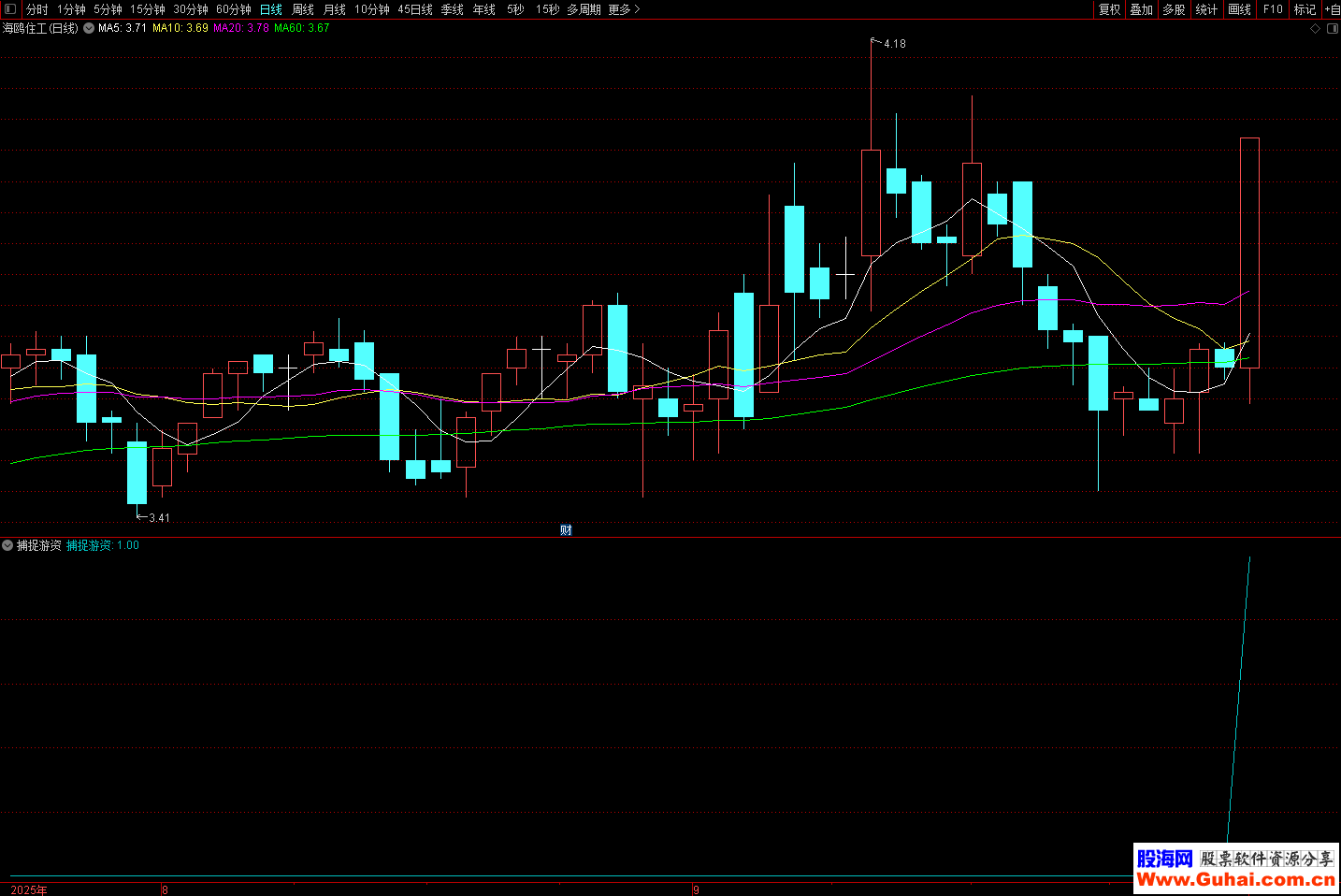Expand the 更多 periods menu
Viewport: 1341px width, 896px height.
(624, 9)
